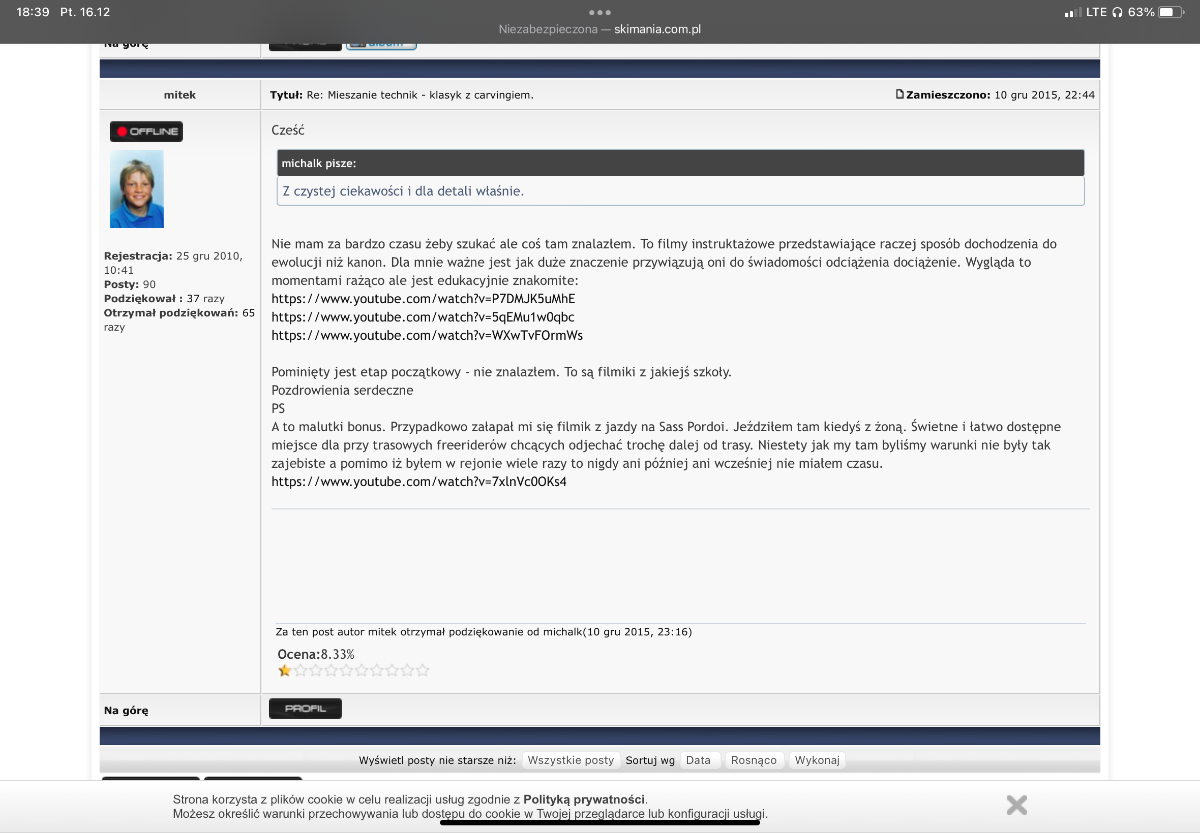Open mitek's avatar picture
The height and width of the screenshot is (833, 1200).
[137, 189]
